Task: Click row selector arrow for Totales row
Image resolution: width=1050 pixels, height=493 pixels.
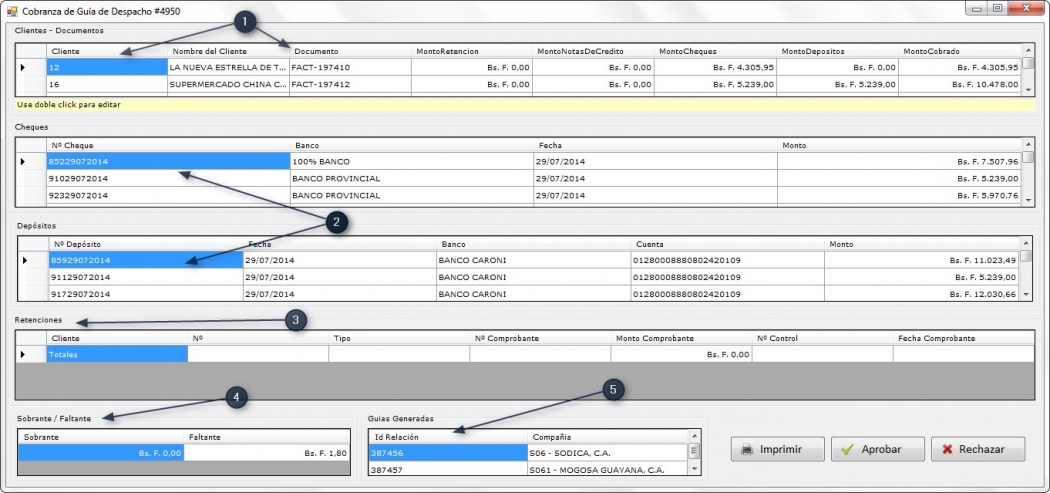Action: click(x=23, y=354)
